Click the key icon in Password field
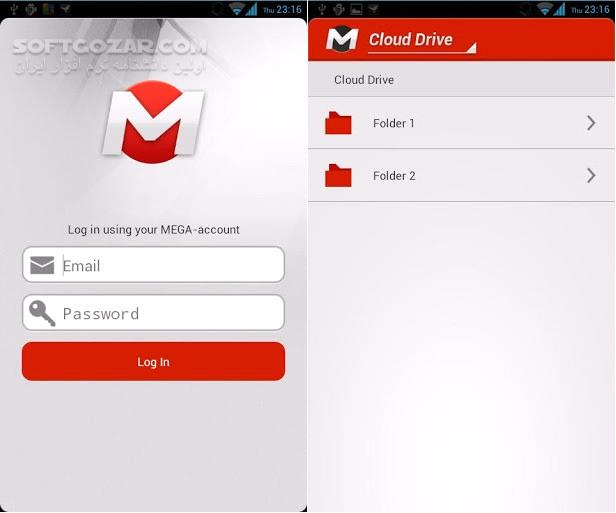The height and width of the screenshot is (513, 616). [42, 313]
